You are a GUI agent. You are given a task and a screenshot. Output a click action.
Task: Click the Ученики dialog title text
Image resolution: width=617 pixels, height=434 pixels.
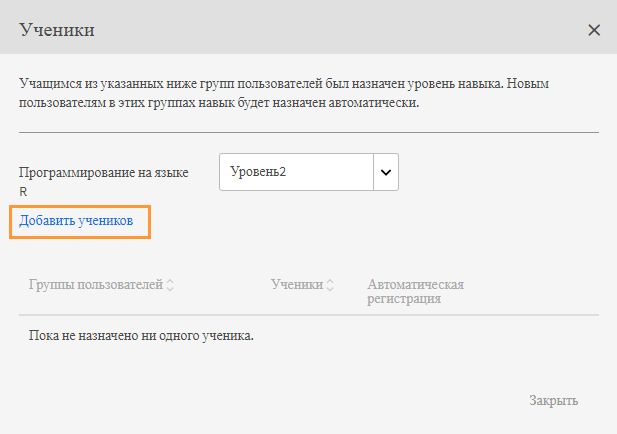point(57,30)
